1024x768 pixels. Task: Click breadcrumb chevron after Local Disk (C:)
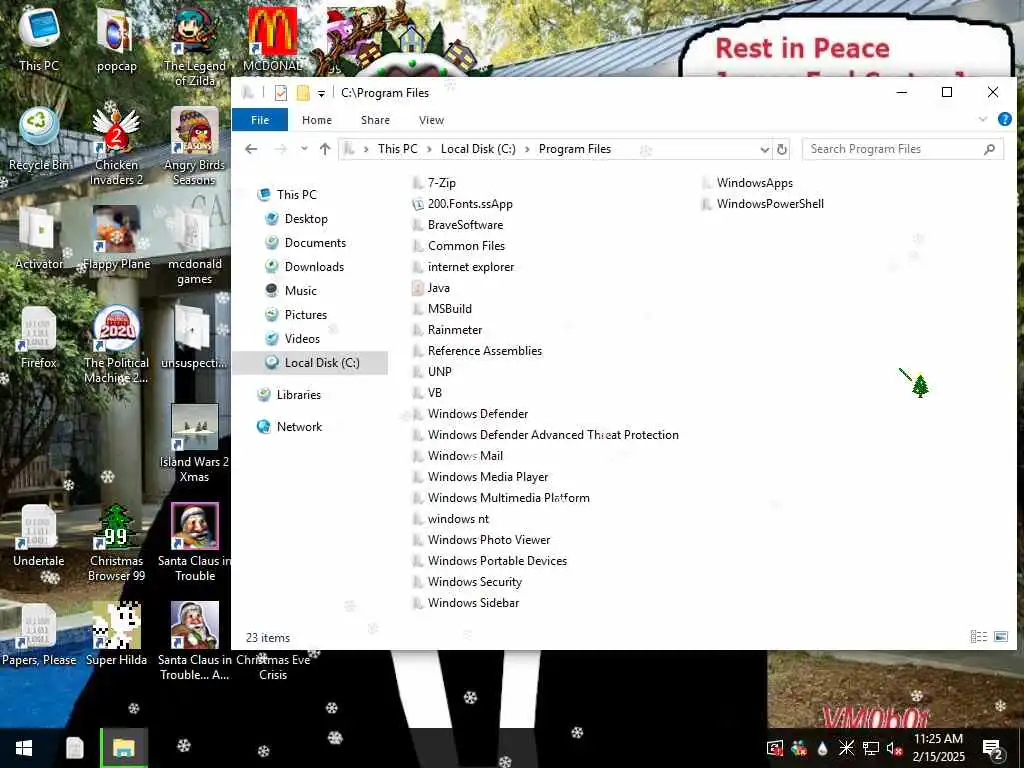click(527, 149)
